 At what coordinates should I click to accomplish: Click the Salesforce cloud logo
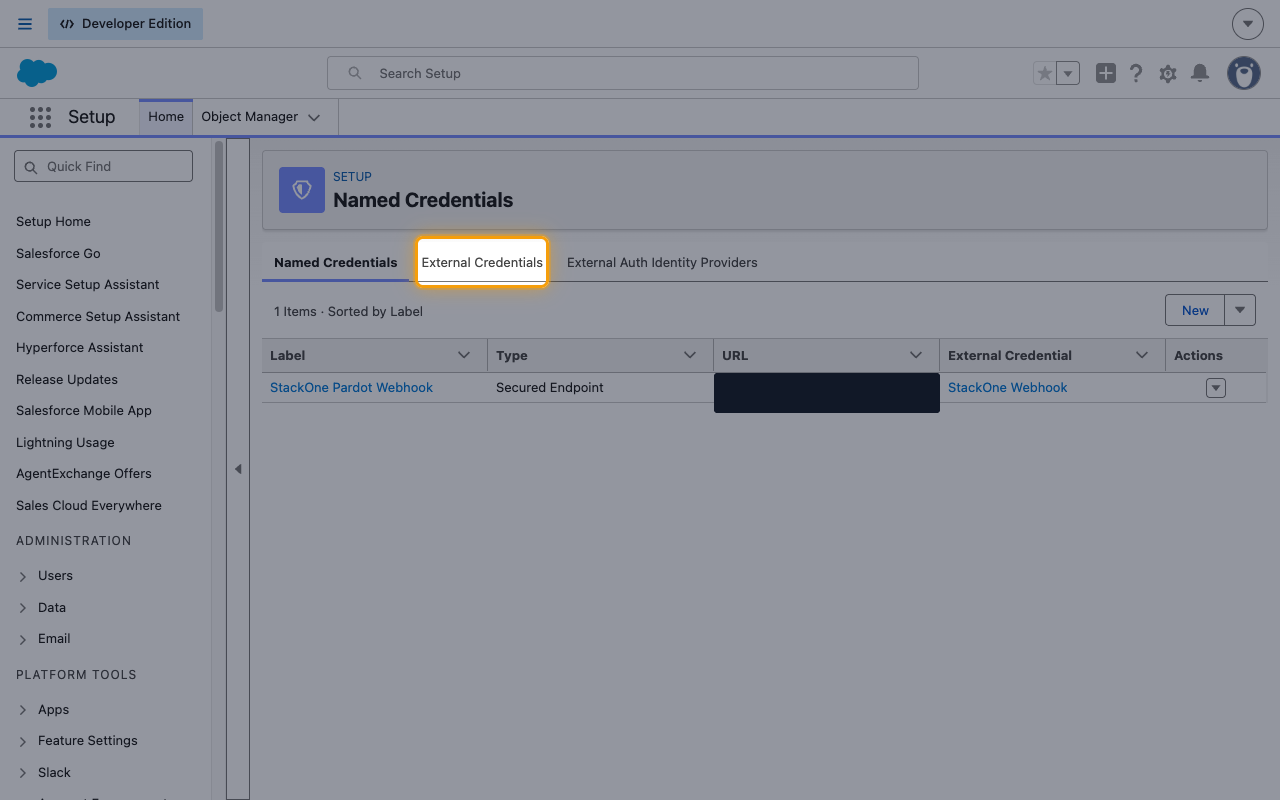coord(37,73)
